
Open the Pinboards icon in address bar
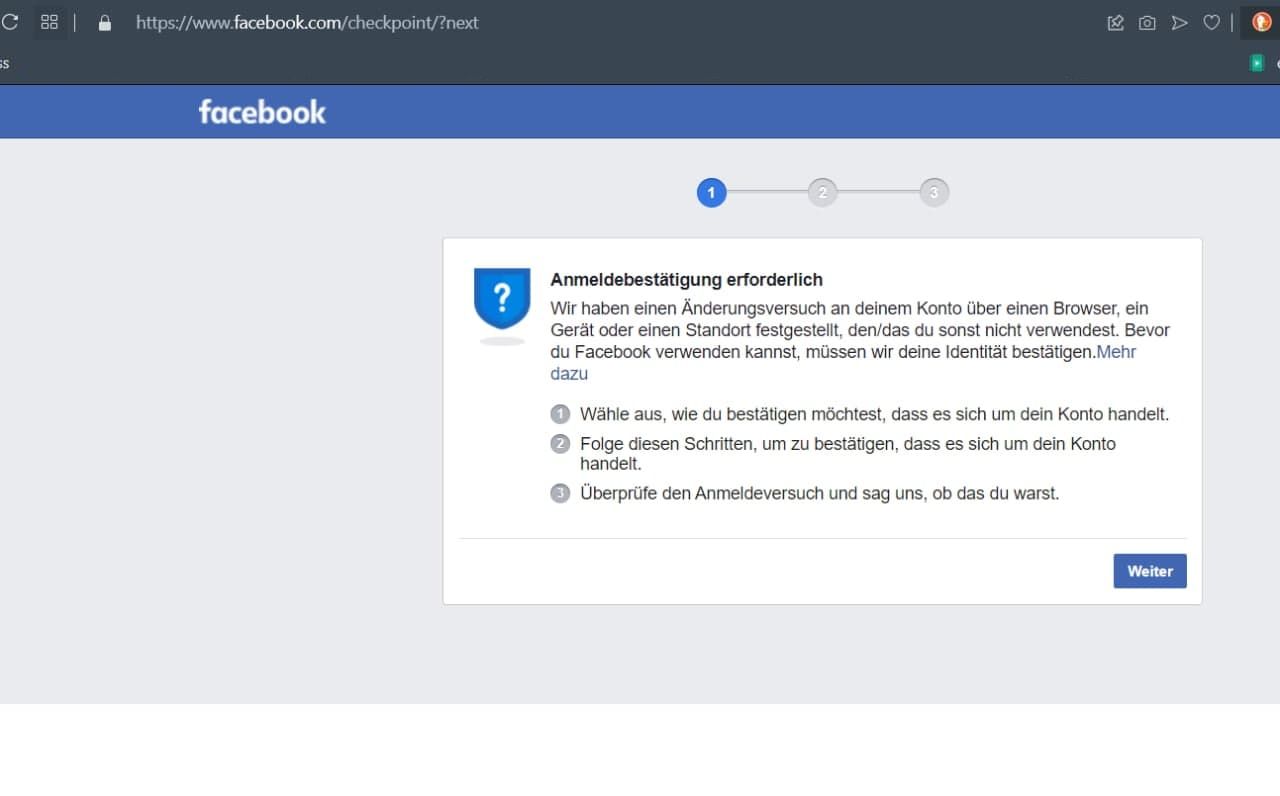point(1116,22)
